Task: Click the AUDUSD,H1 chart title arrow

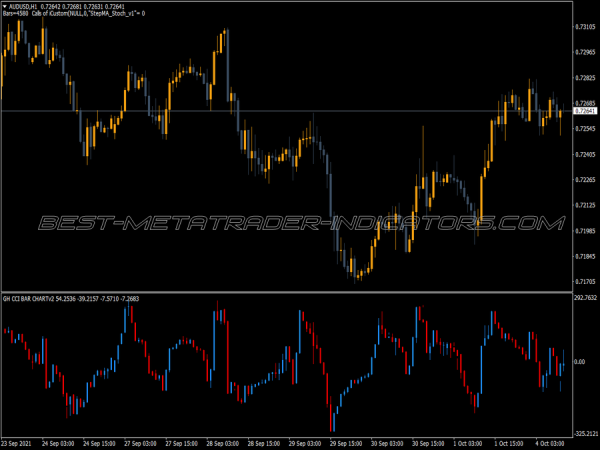Action: pos(5,7)
